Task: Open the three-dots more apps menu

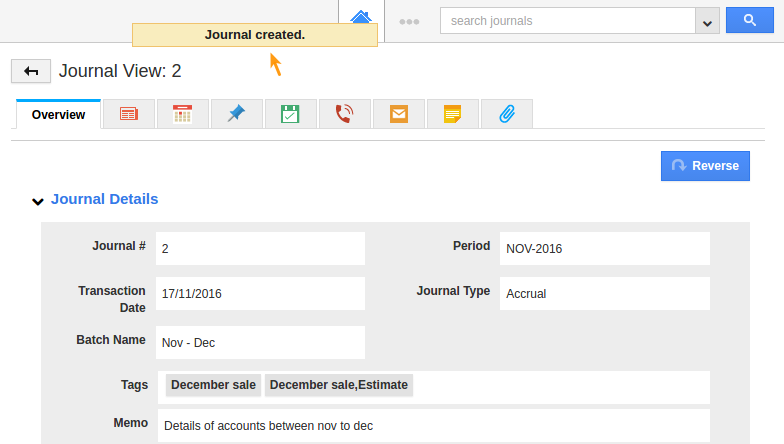Action: 409,21
